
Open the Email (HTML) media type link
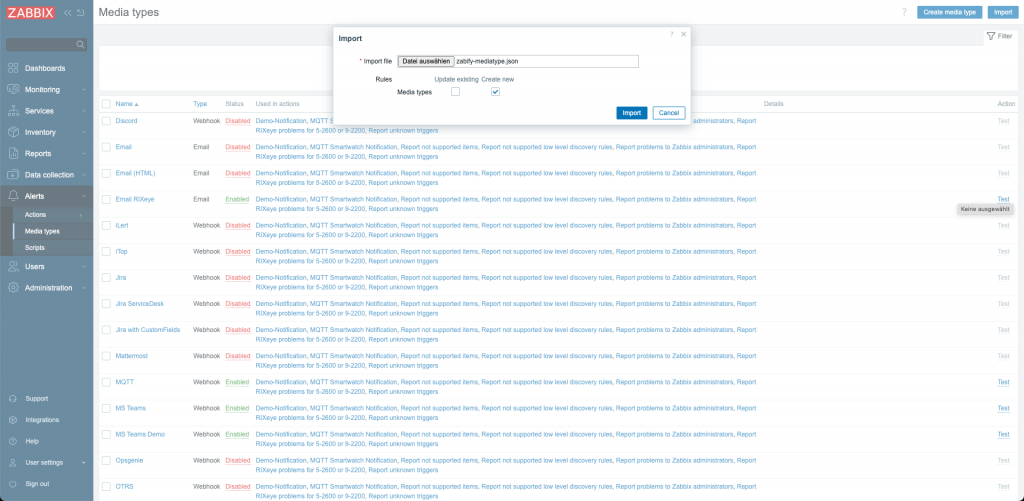135,173
